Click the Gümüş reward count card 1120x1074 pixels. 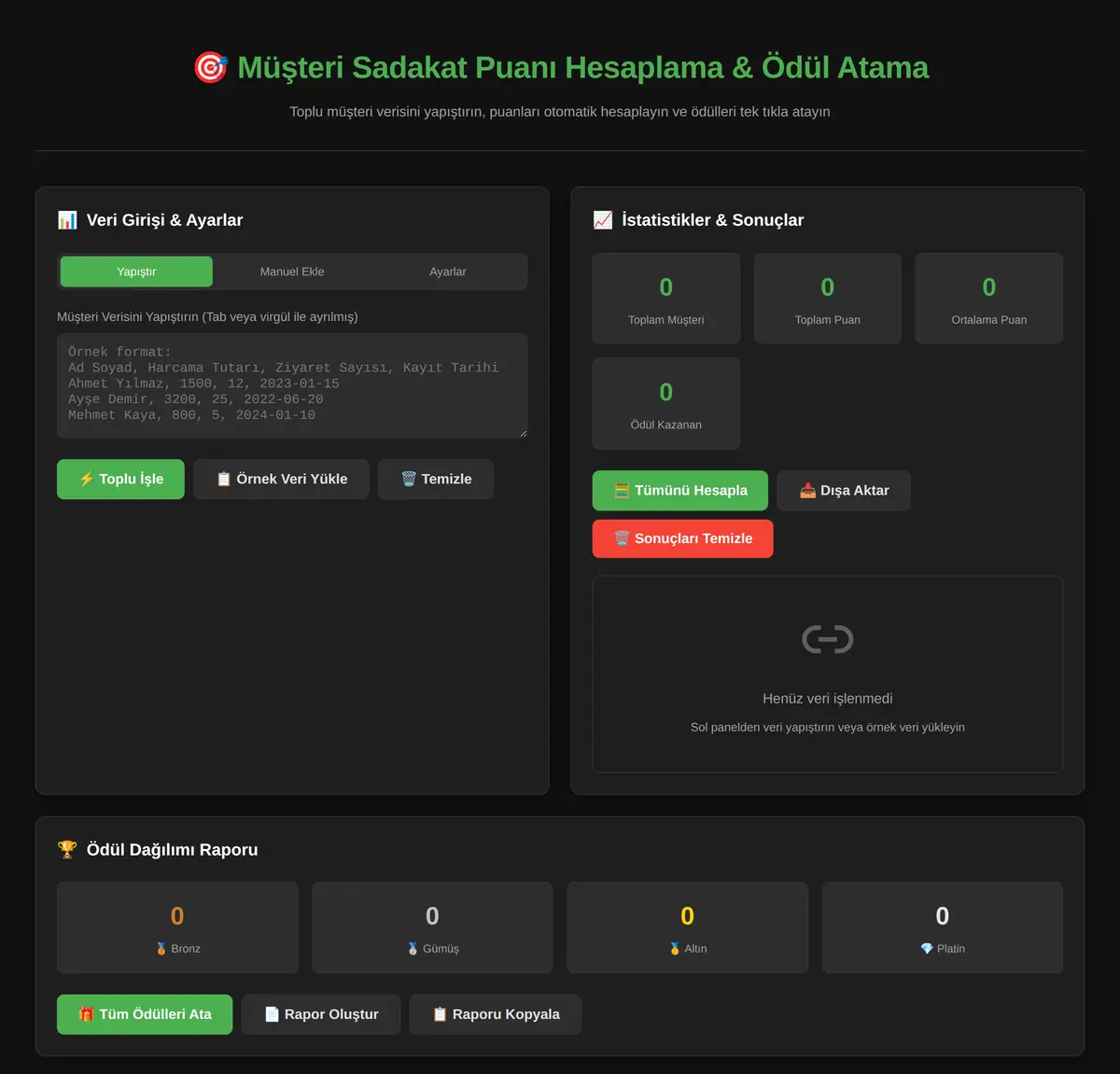[x=432, y=928]
